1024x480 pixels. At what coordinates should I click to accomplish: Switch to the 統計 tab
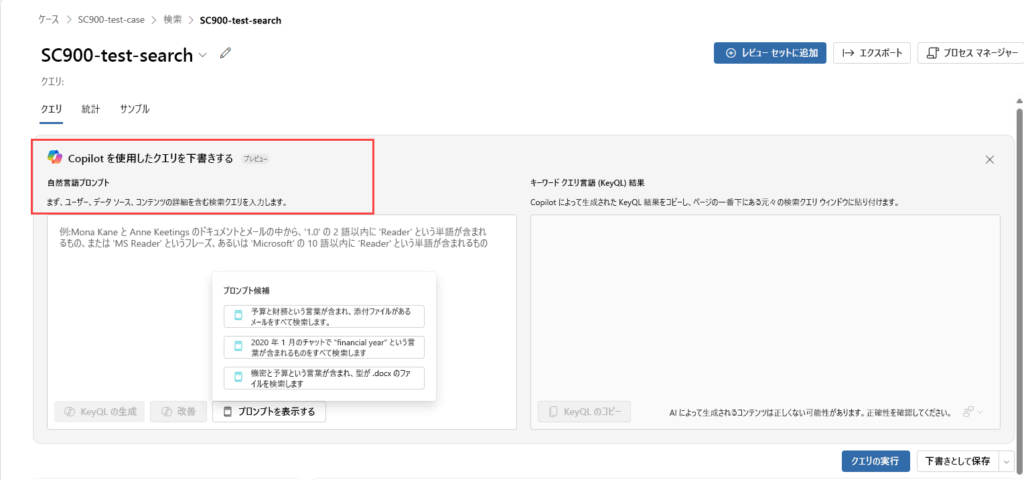point(91,108)
